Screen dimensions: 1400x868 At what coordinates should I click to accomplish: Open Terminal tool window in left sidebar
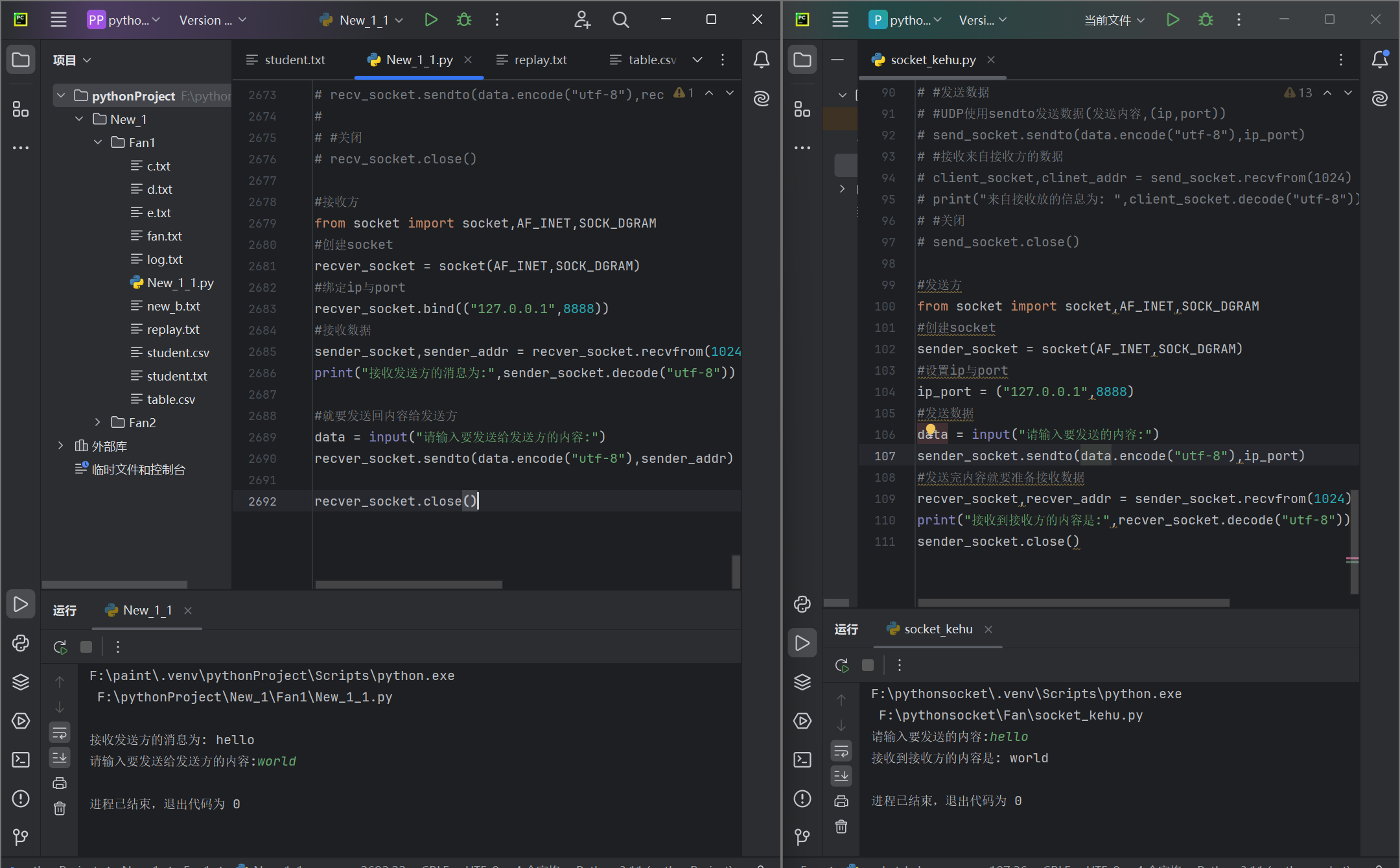pyautogui.click(x=21, y=760)
